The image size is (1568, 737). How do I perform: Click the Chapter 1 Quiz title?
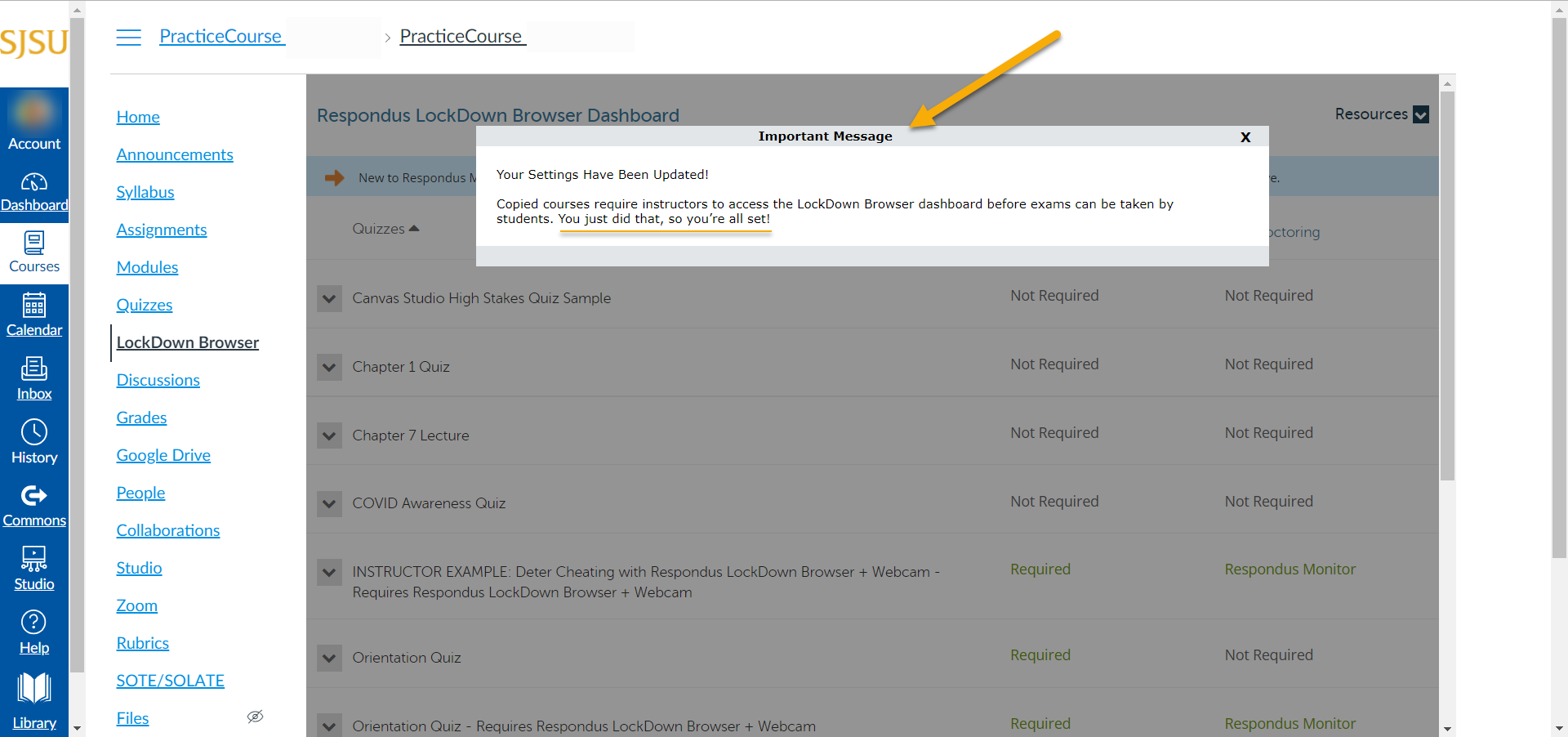click(401, 367)
